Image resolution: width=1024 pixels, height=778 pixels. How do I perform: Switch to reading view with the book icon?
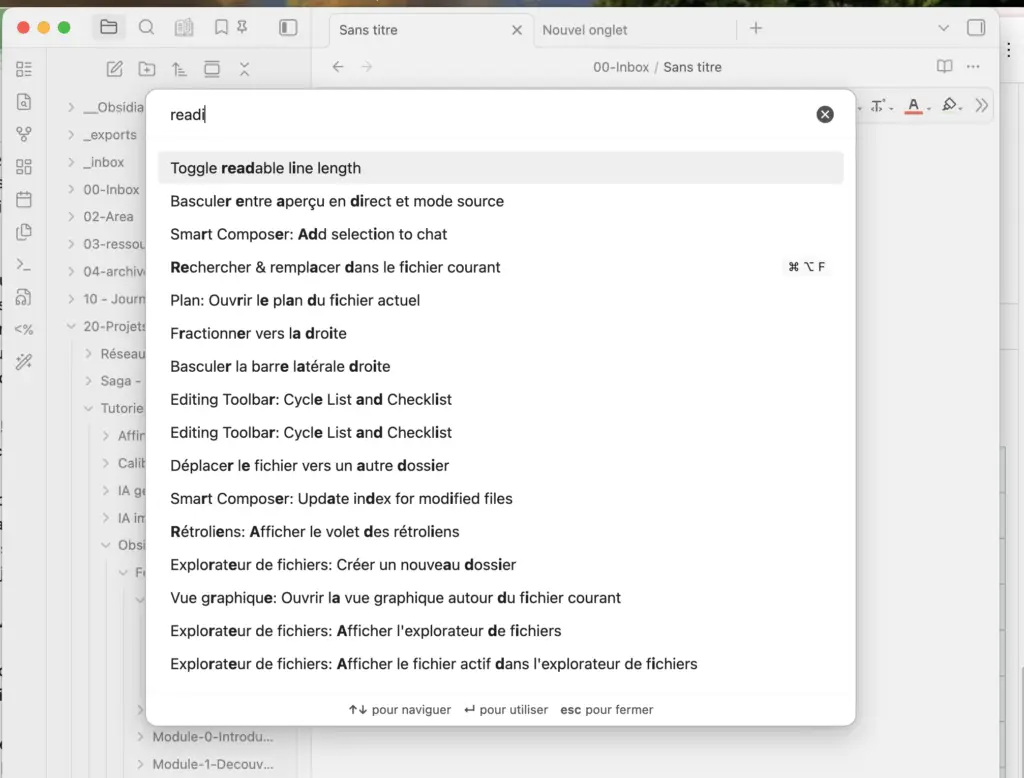pos(944,67)
